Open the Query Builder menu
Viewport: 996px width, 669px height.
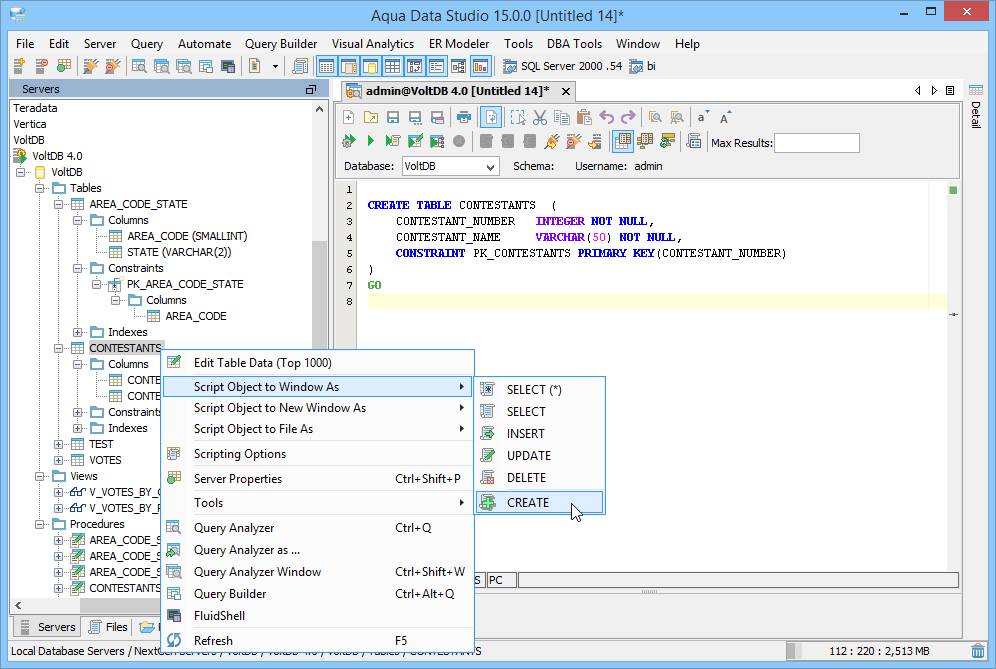(x=281, y=44)
